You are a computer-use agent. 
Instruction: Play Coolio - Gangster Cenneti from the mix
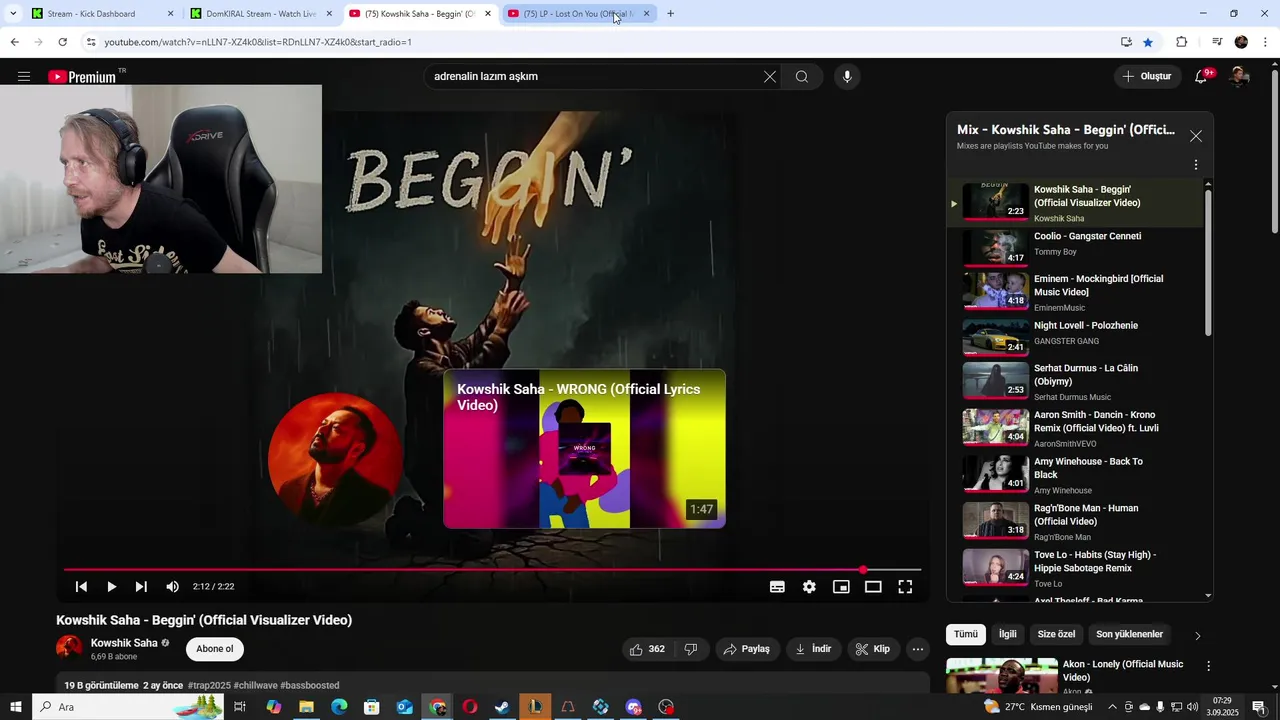click(1075, 246)
